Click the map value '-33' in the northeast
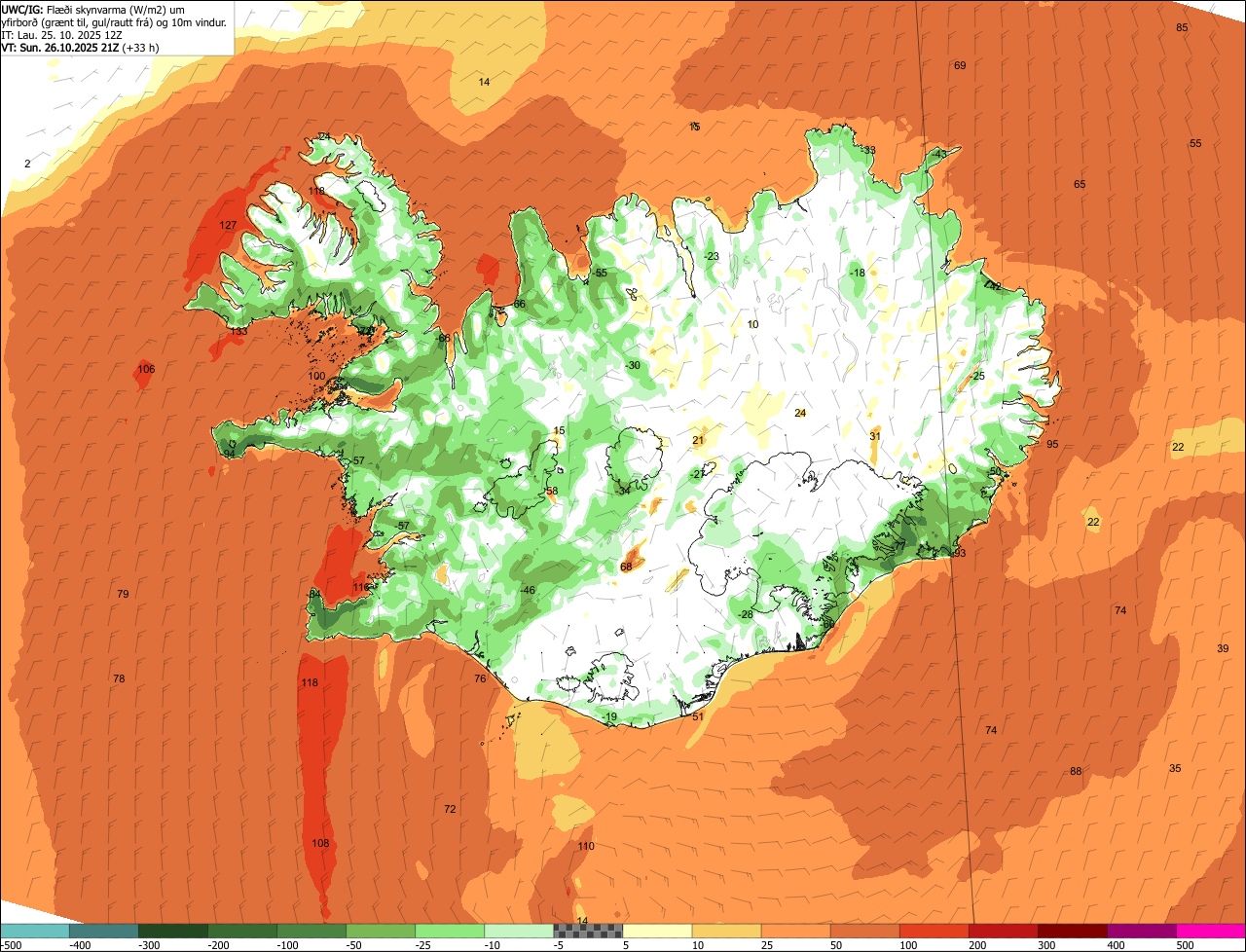 (868, 150)
